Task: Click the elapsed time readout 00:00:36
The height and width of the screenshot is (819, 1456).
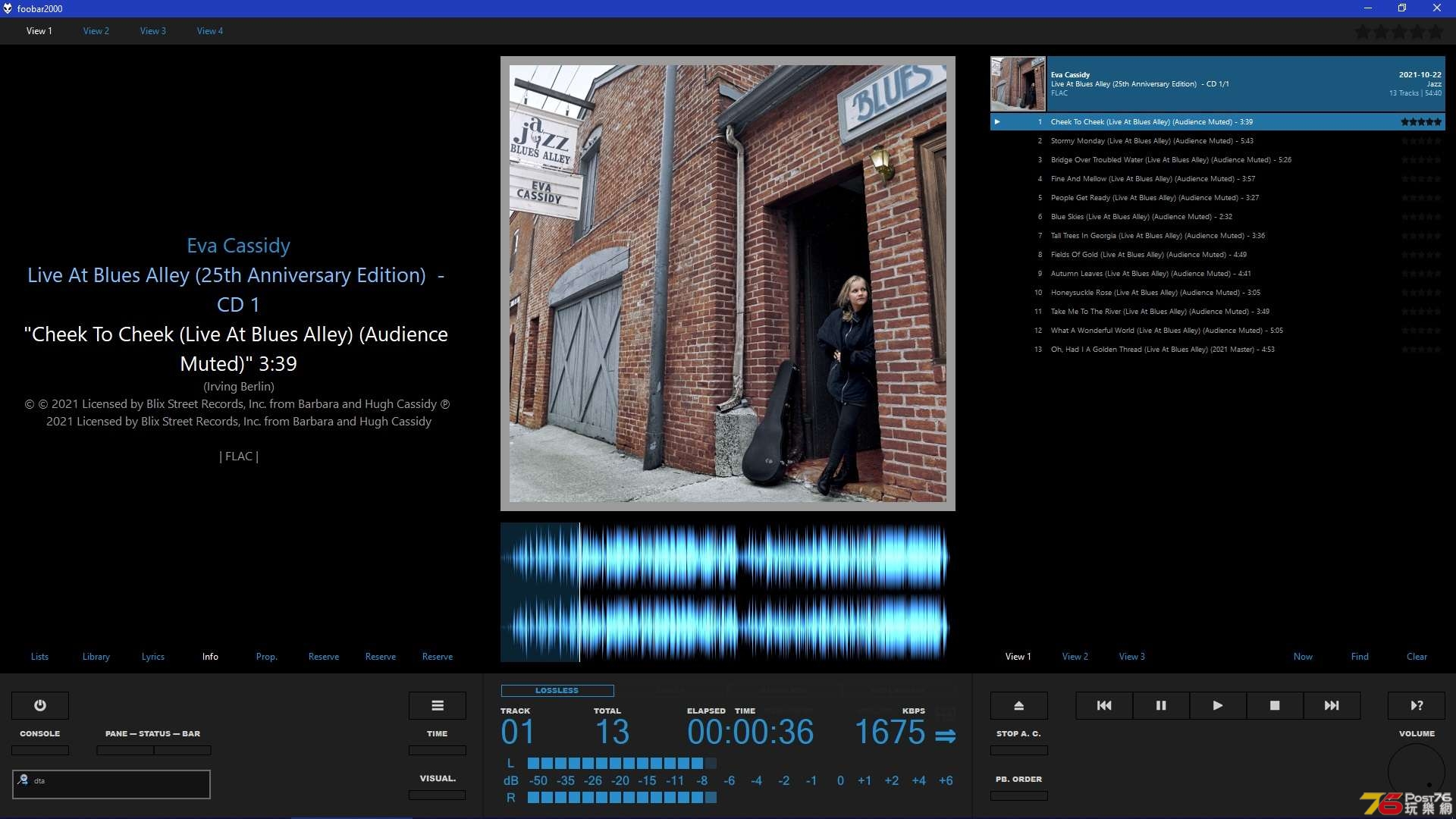Action: pyautogui.click(x=750, y=732)
